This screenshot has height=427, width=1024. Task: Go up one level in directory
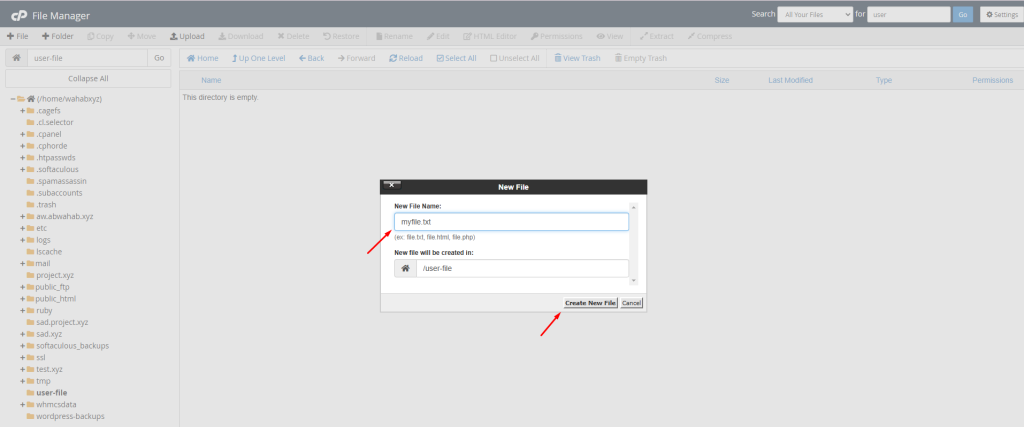pos(258,58)
